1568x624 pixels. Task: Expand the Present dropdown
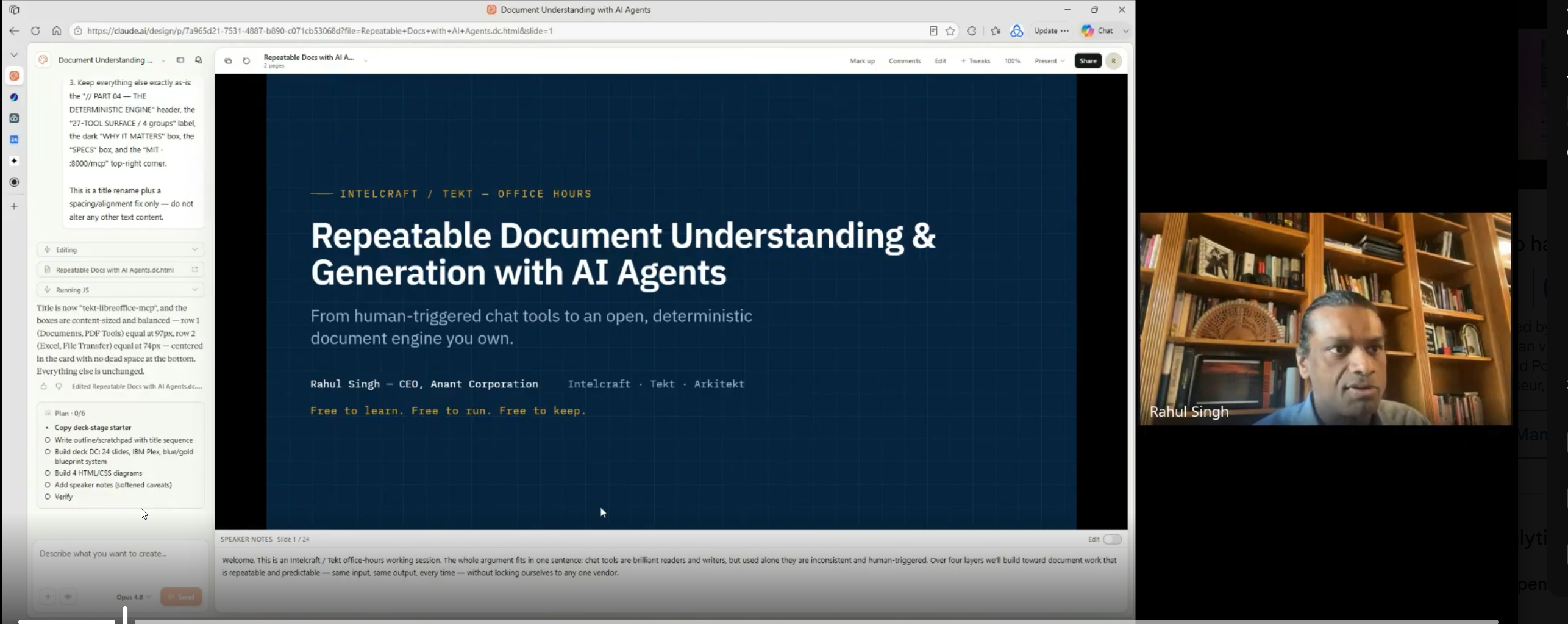(x=1049, y=61)
